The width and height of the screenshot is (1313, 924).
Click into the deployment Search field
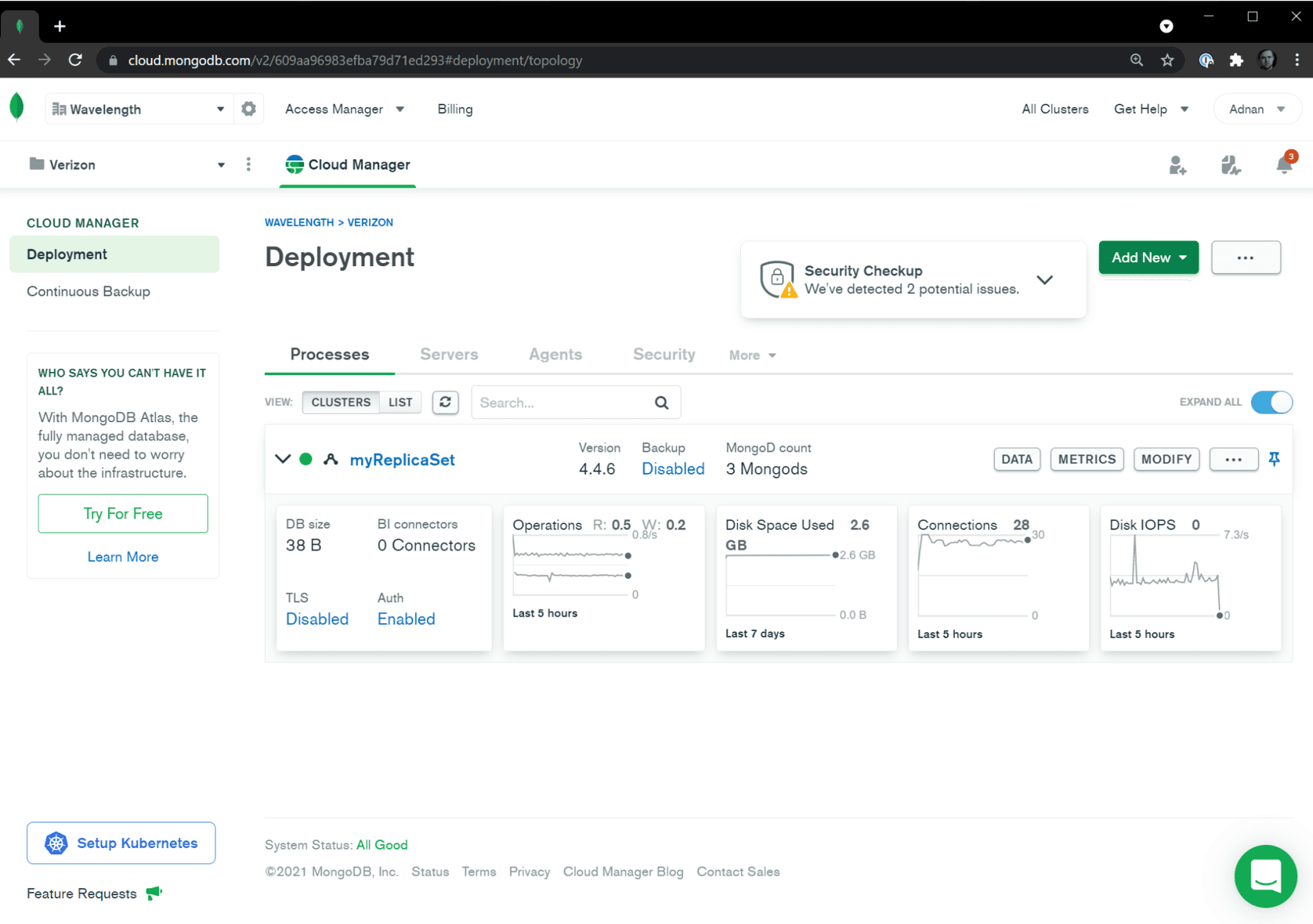562,402
